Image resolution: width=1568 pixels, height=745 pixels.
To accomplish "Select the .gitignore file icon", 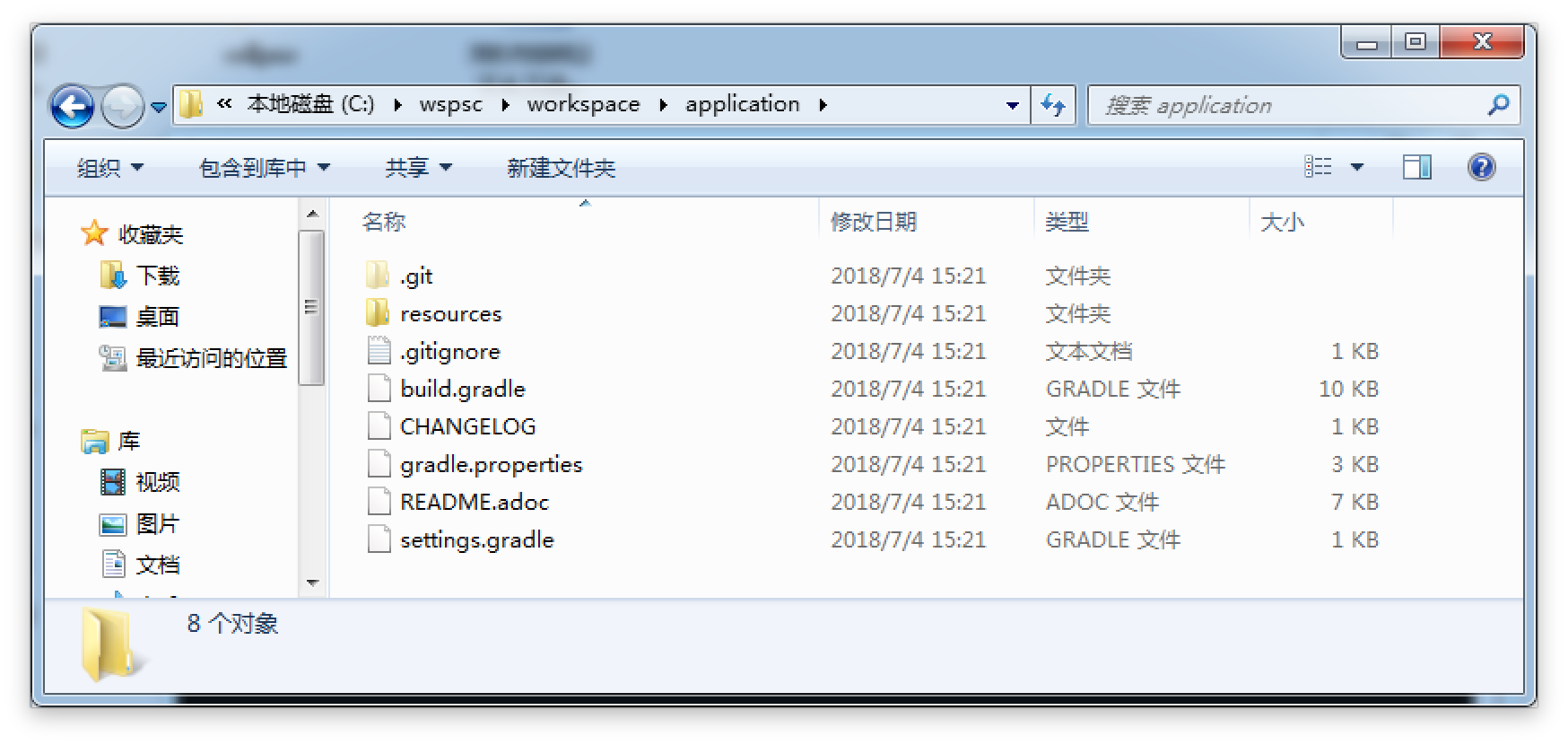I will 379,351.
